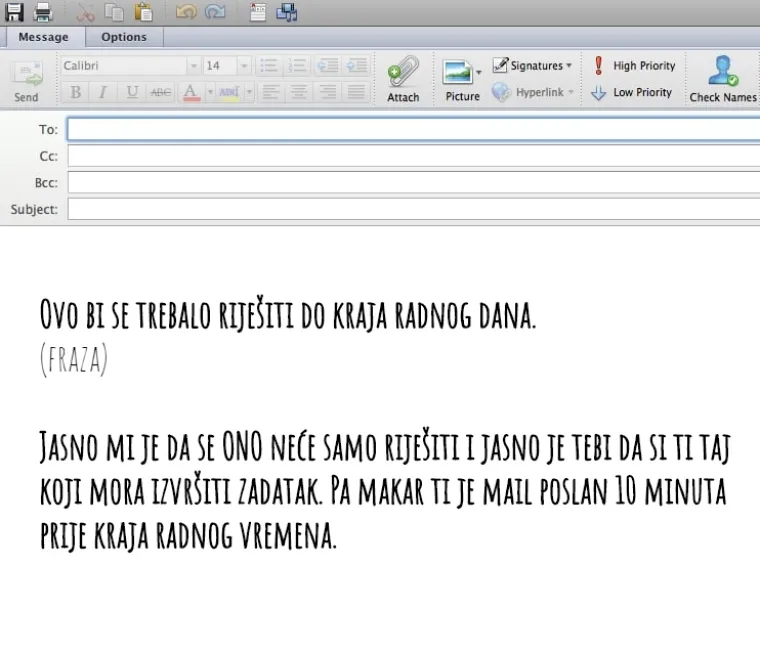Toggle bold formatting

coord(75,92)
